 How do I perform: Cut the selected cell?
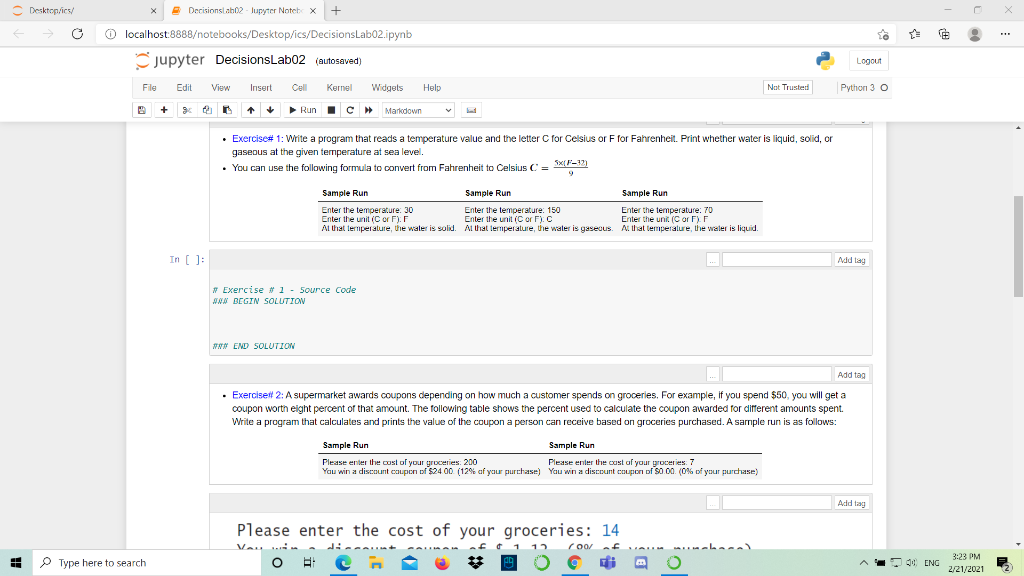pos(188,110)
